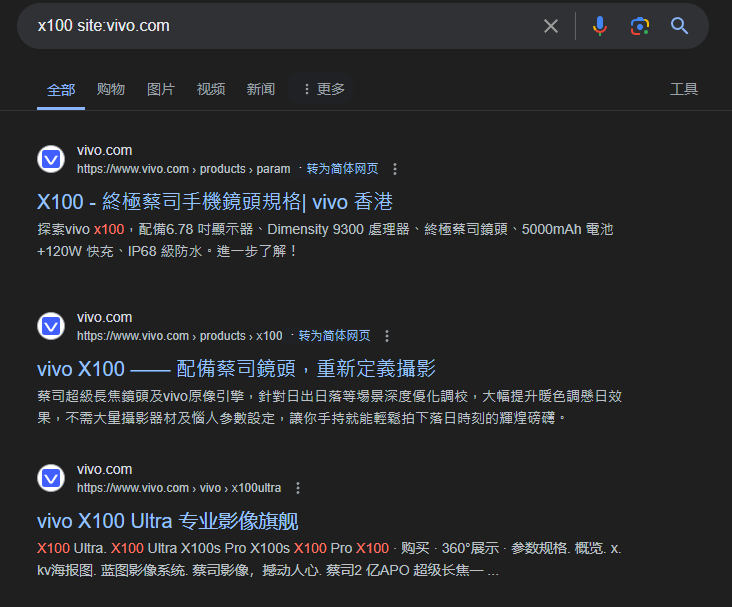This screenshot has height=607, width=732.
Task: Click the URL https://www.vivo.com › products › x100
Action: [x=180, y=336]
